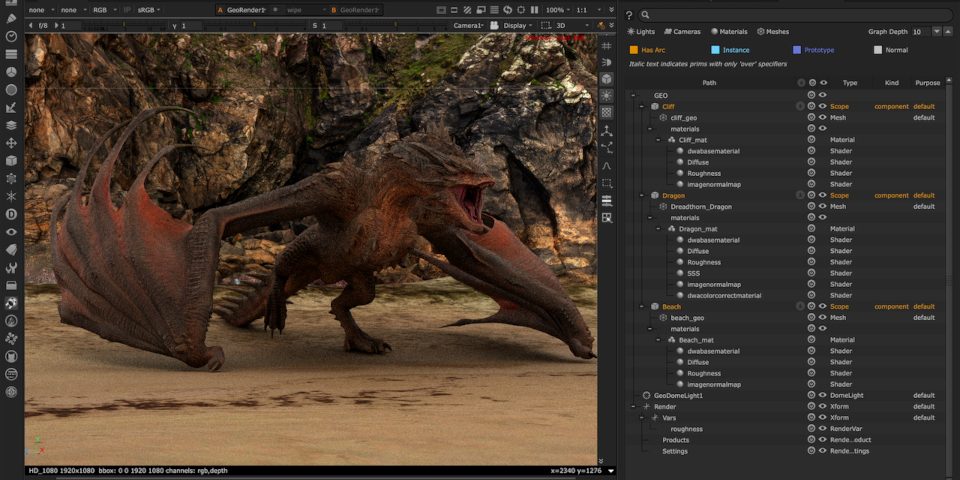The image size is (960, 480).
Task: Toggle visibility of GeoDomeLight1
Action: coord(823,396)
